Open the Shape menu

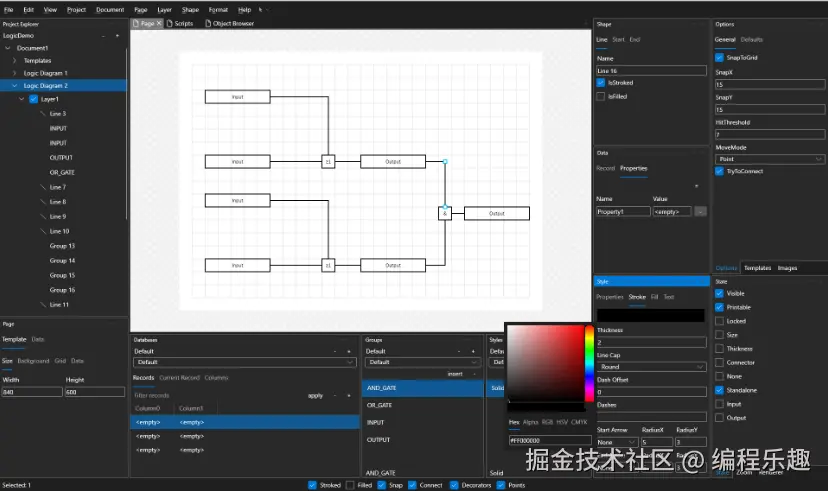pyautogui.click(x=190, y=10)
